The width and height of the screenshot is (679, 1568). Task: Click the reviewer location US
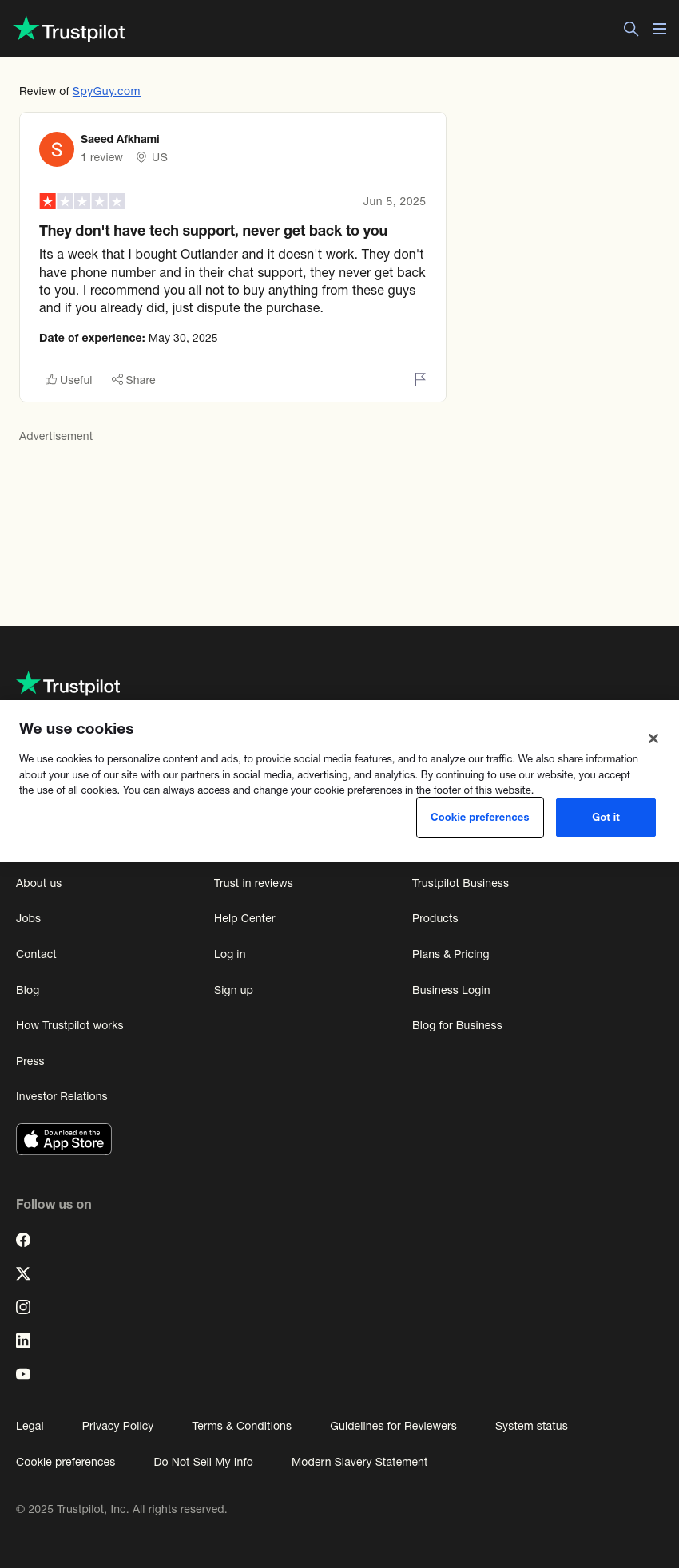tap(152, 157)
